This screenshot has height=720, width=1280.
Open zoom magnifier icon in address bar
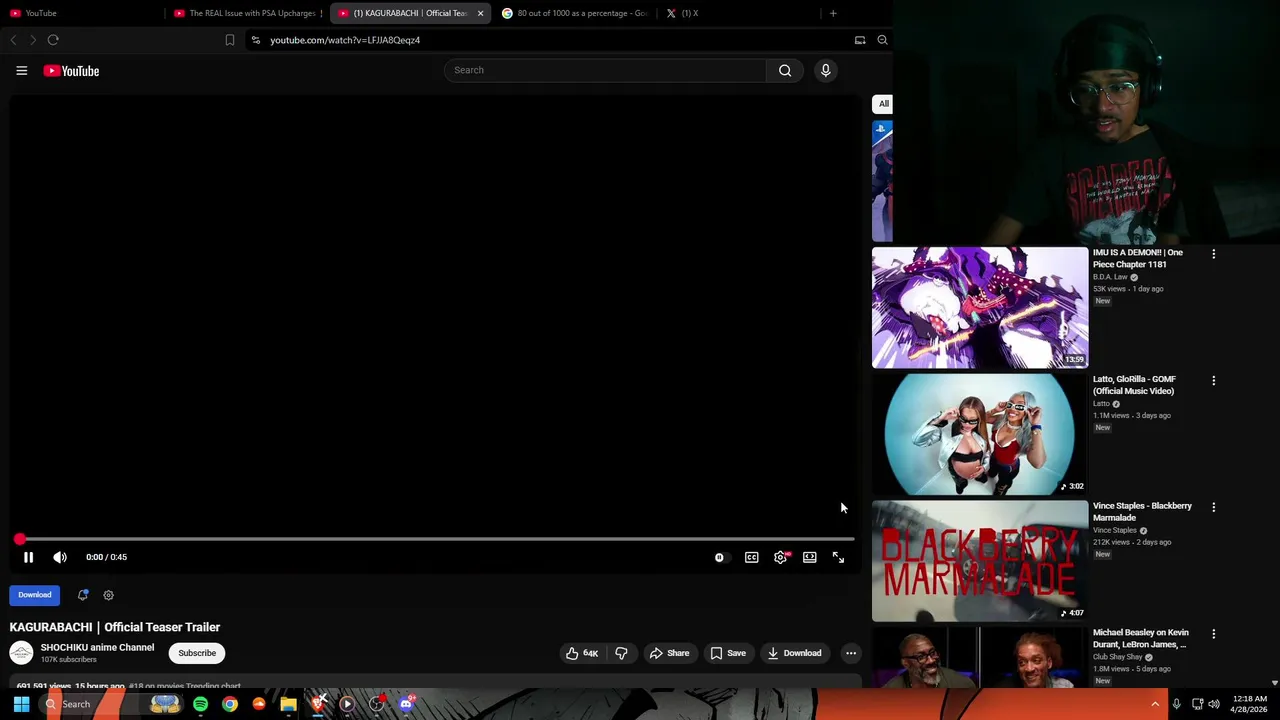(x=882, y=40)
